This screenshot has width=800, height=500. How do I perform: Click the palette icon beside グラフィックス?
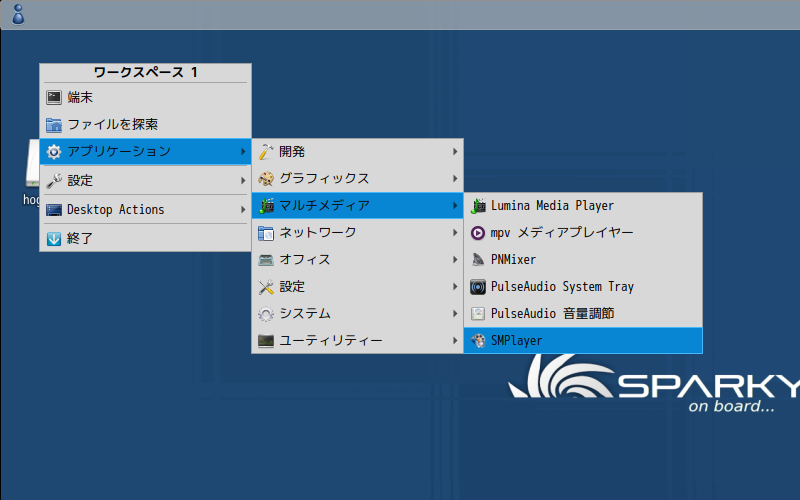pos(266,179)
